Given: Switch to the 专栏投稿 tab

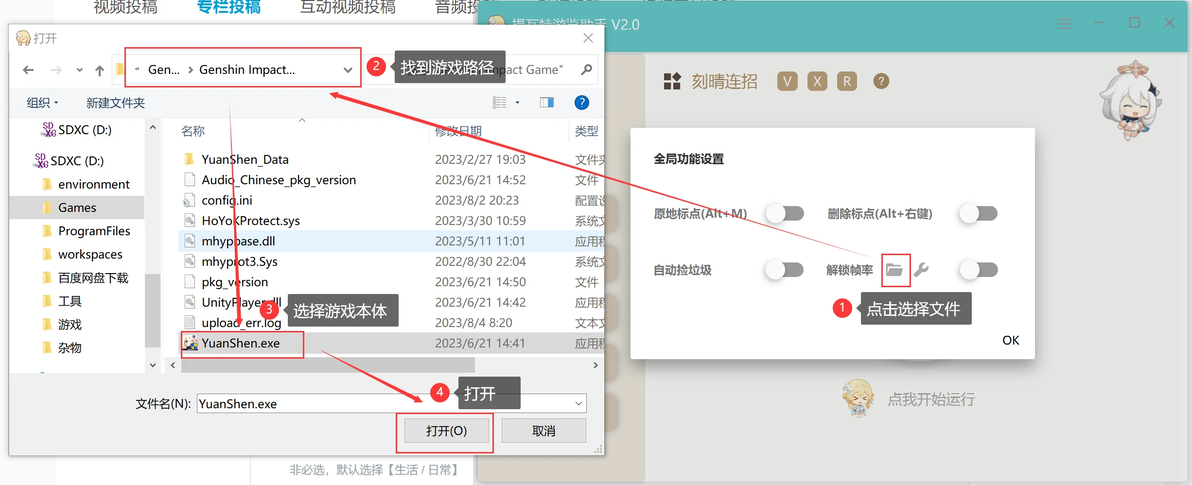Looking at the screenshot, I should (229, 8).
